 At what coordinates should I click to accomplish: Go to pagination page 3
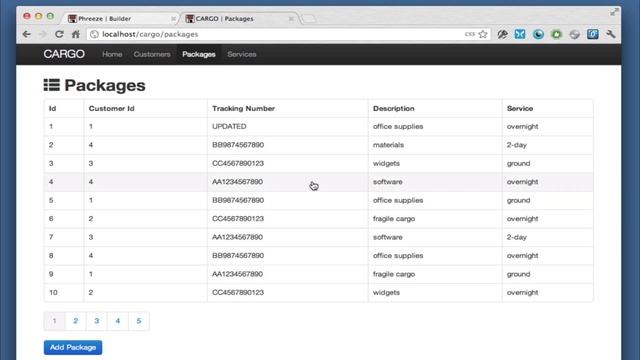tap(97, 321)
